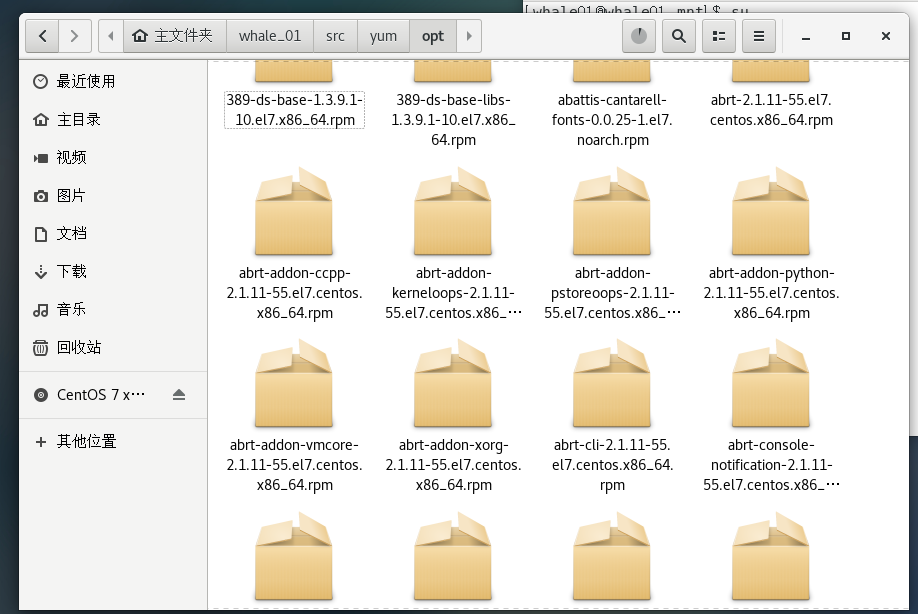Click the abrt-addon-pstoreoops file name label
The width and height of the screenshot is (918, 614).
tap(612, 293)
